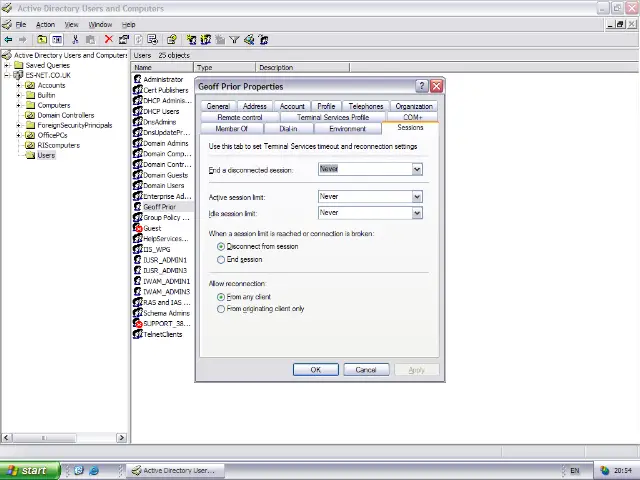Toggle the Show/Hide Console Tree icon
640x480 pixels.
point(57,40)
